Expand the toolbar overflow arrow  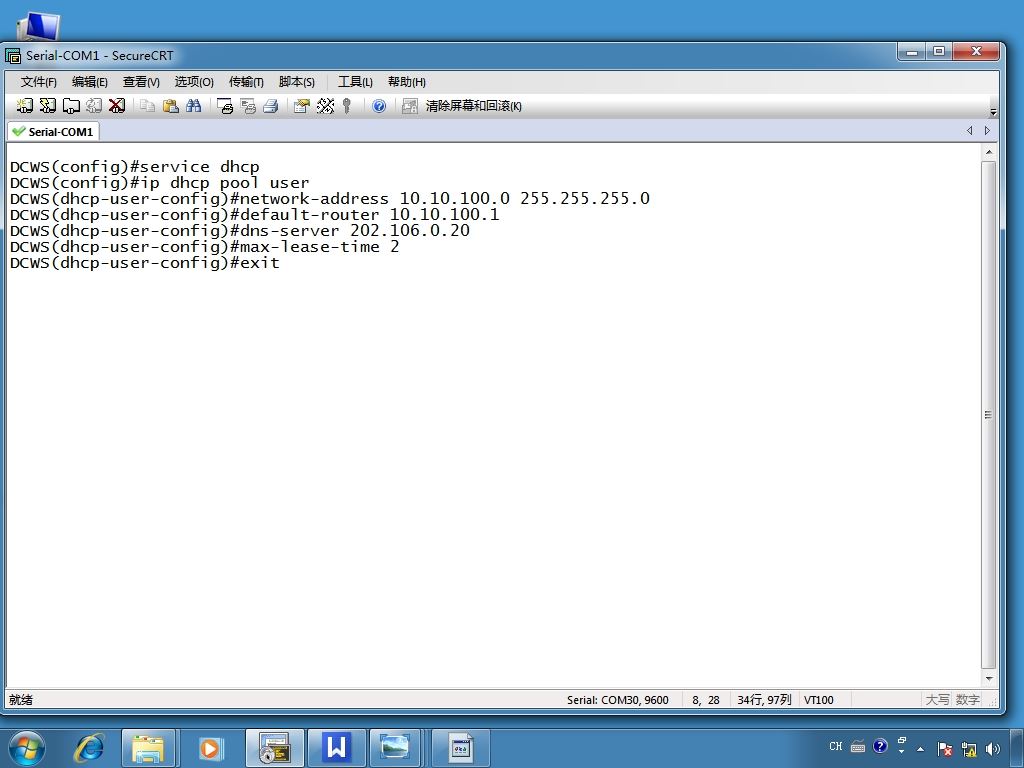tap(993, 112)
